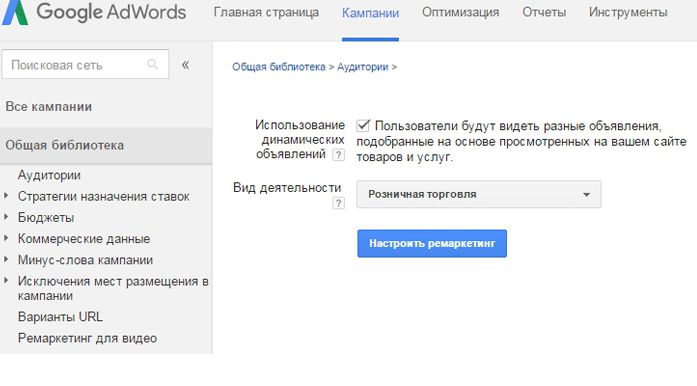The image size is (697, 386).
Task: Collapse sidebar with double-chevron icon
Action: tap(185, 65)
